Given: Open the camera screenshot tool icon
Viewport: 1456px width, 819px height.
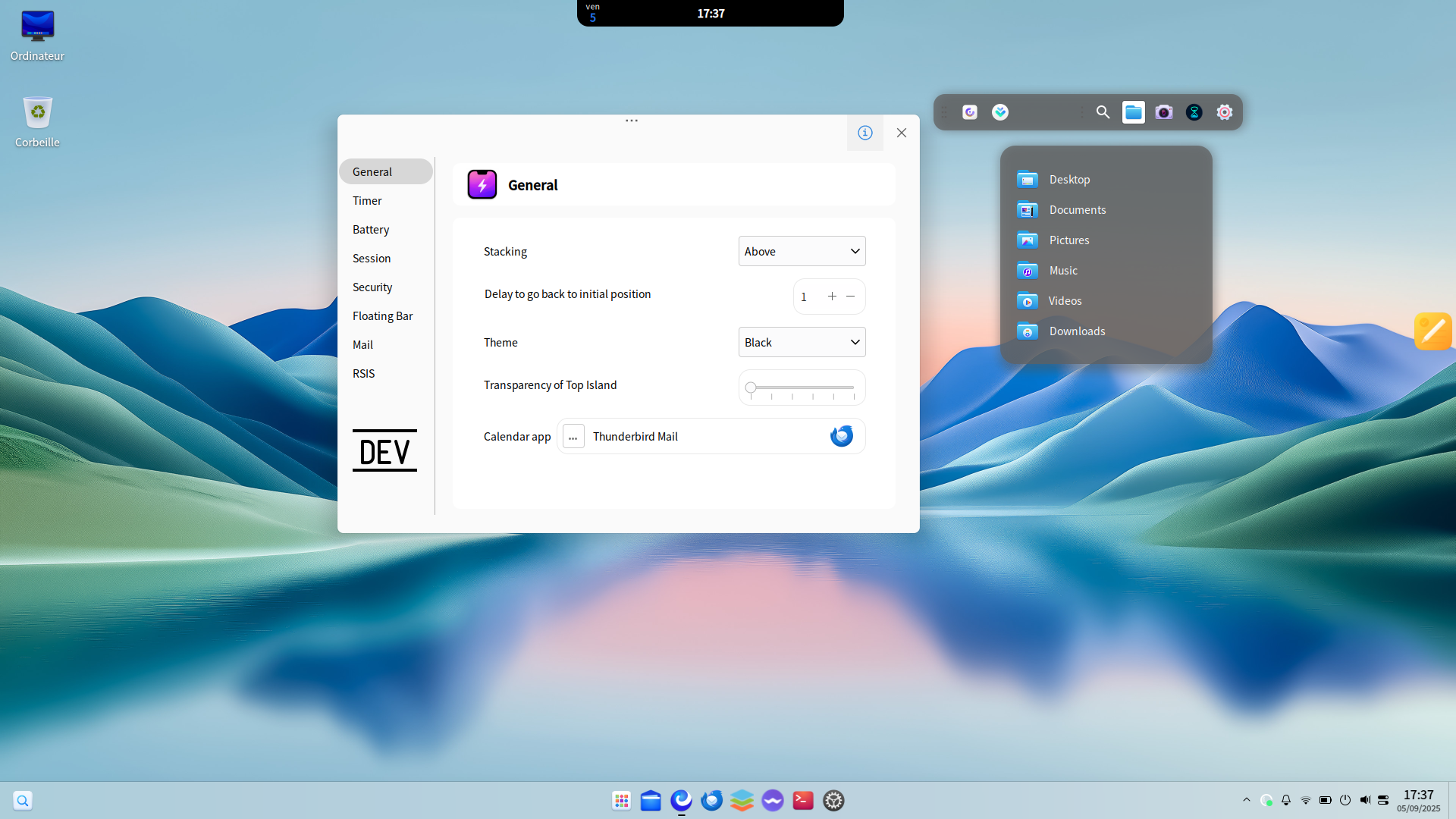Looking at the screenshot, I should (1163, 112).
